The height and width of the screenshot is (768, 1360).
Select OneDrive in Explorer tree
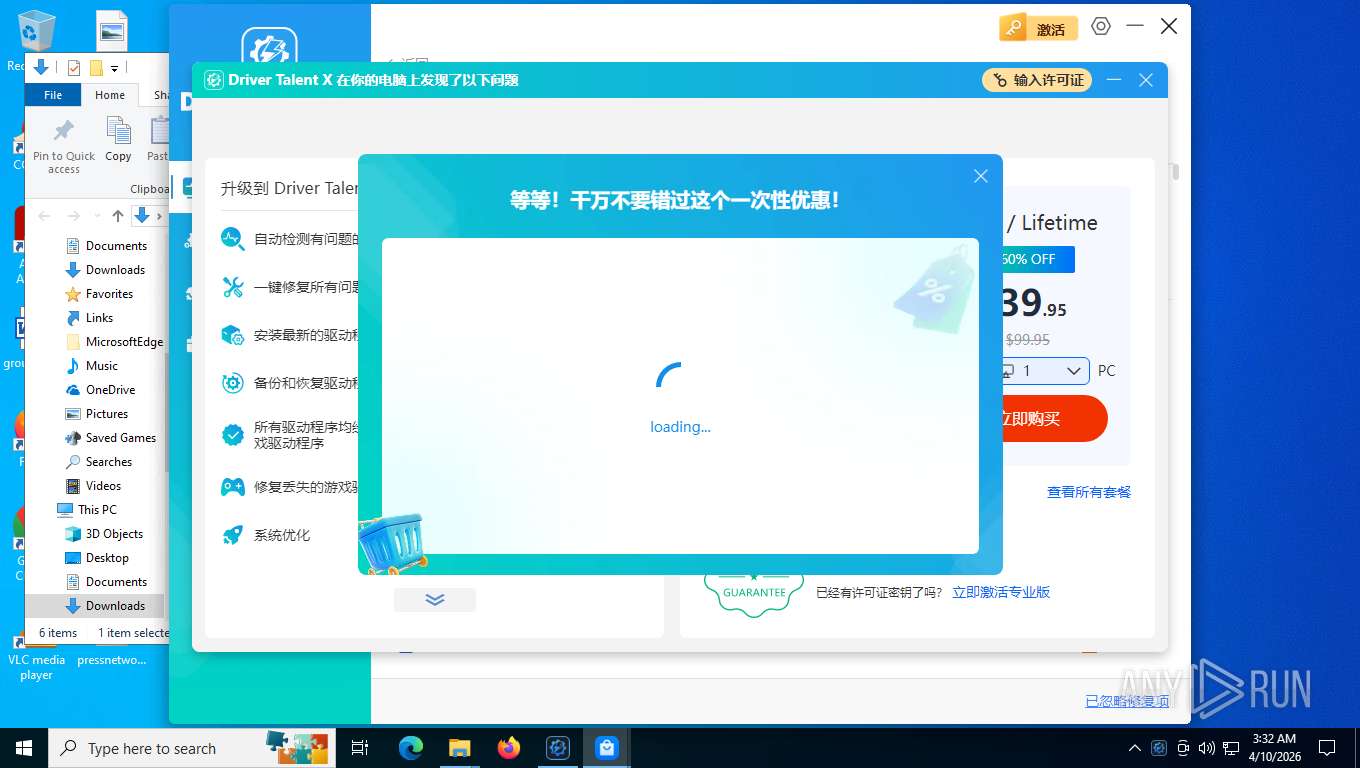(x=110, y=390)
